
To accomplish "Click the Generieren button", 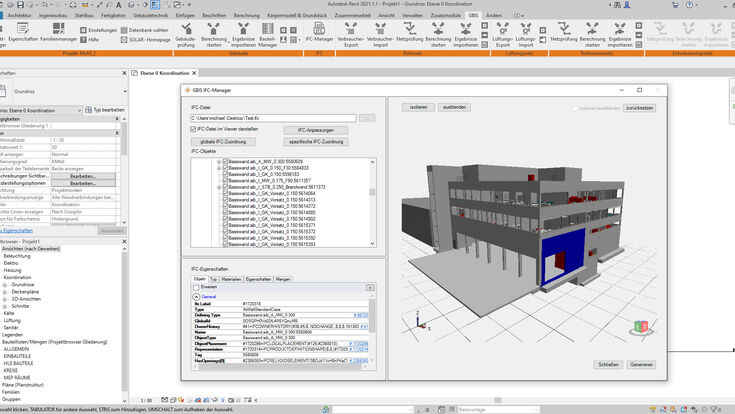I will tap(641, 364).
